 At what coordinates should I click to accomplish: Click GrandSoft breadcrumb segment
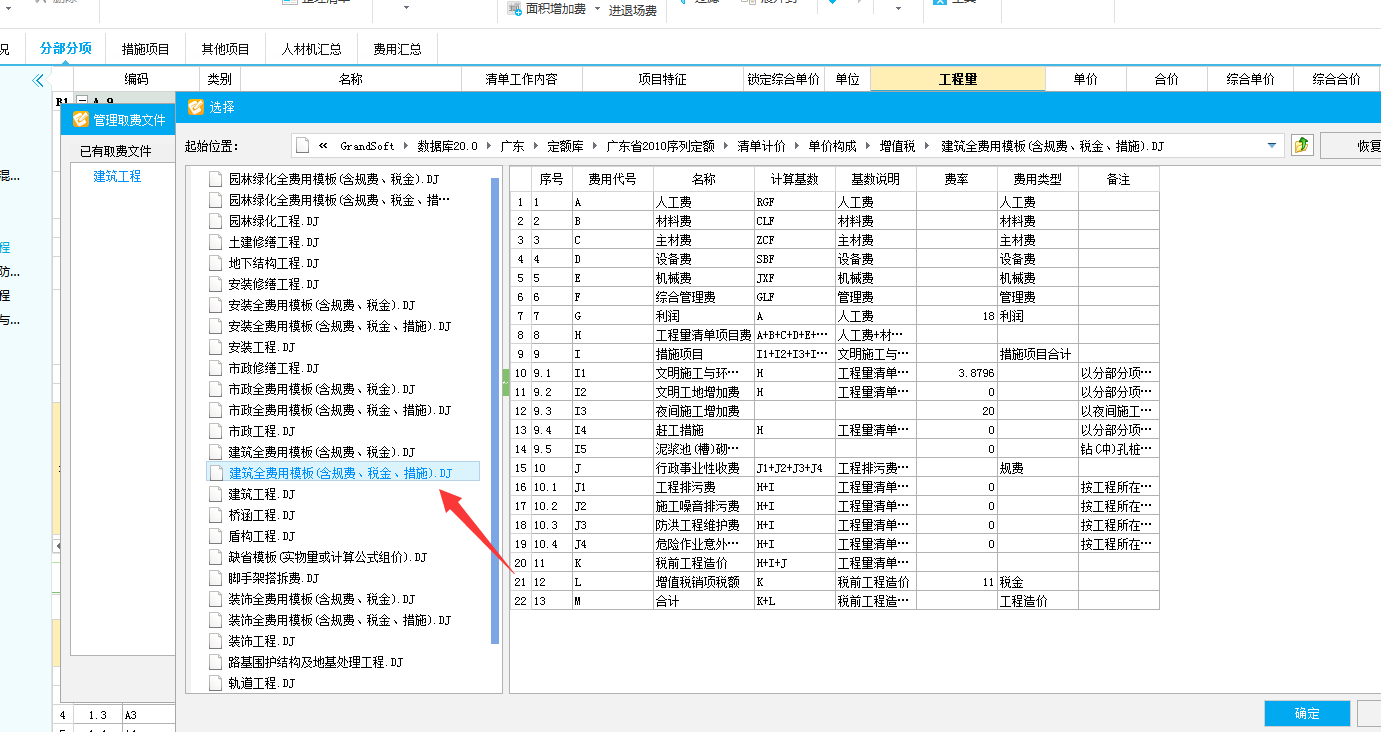[366, 146]
